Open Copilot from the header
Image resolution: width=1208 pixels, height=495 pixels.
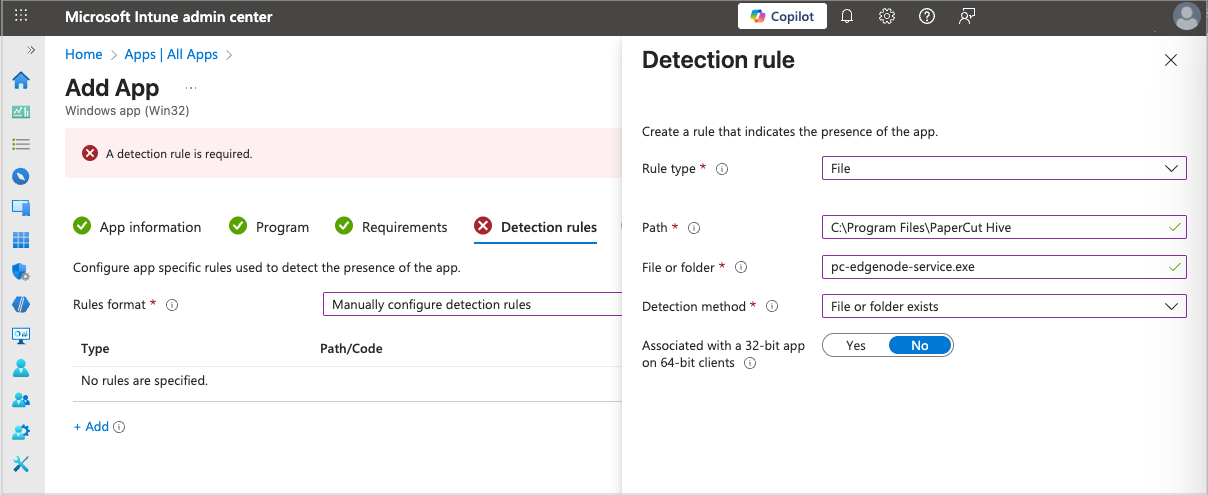tap(783, 16)
